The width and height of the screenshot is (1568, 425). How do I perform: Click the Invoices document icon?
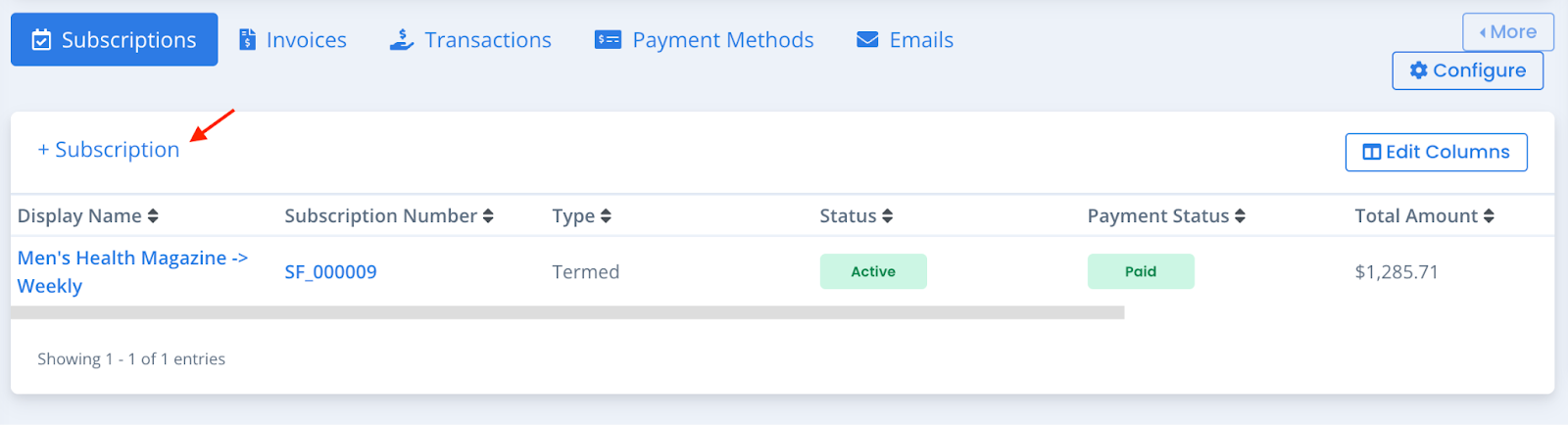click(x=248, y=40)
